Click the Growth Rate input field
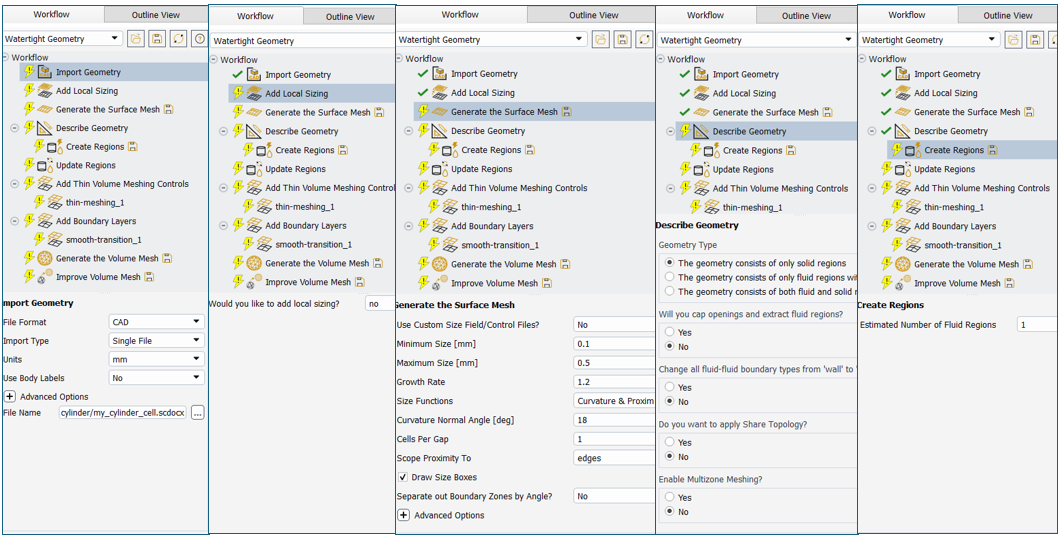This screenshot has height=538, width=1060. coord(614,382)
